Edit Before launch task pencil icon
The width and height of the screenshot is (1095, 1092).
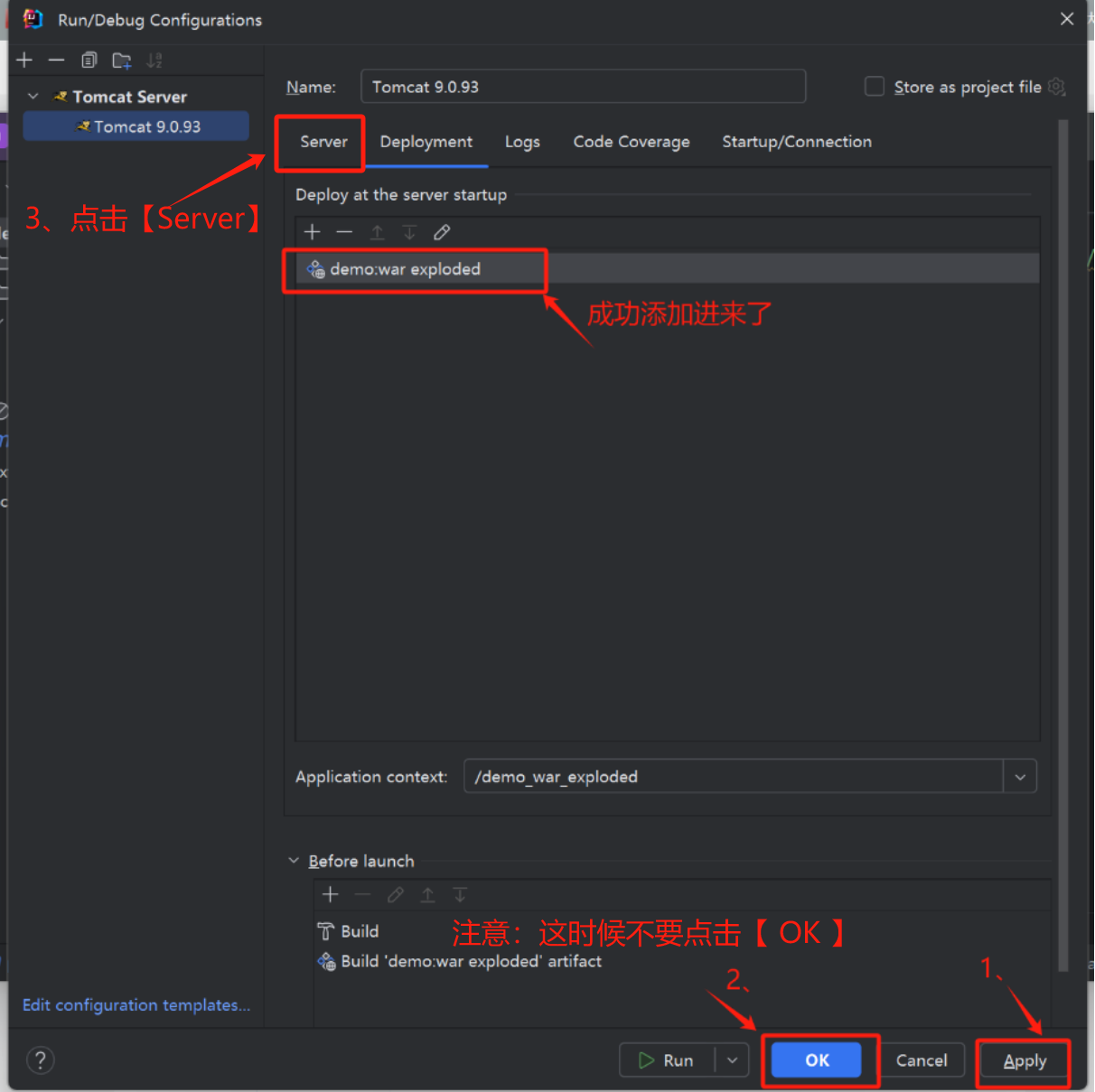coord(395,894)
